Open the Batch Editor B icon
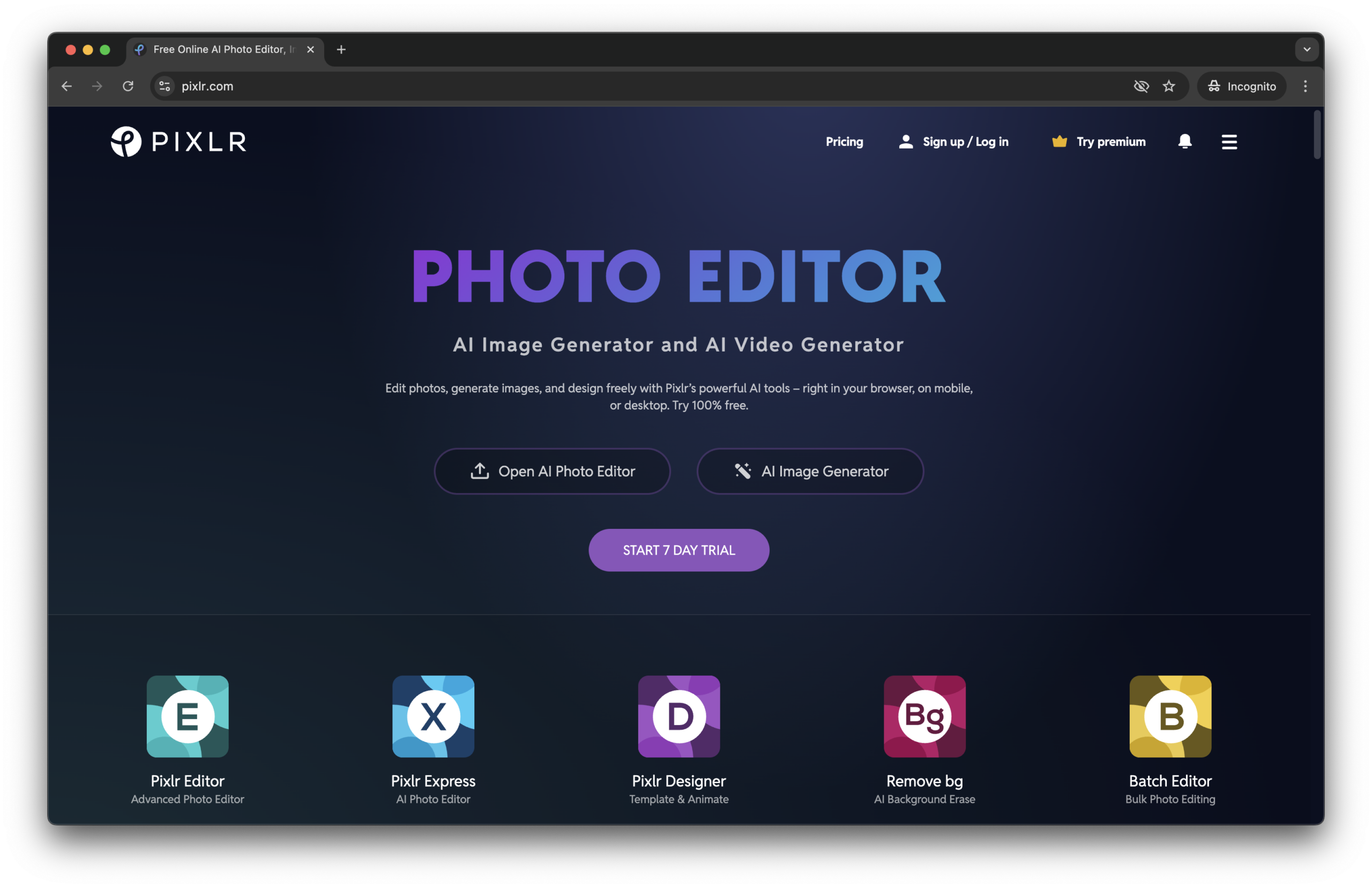This screenshot has height=888, width=1372. (x=1169, y=716)
